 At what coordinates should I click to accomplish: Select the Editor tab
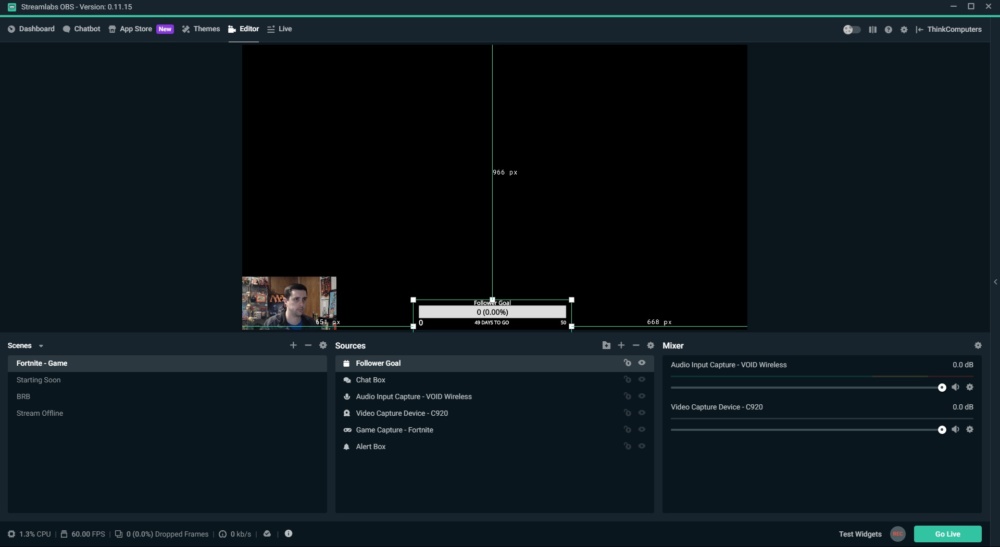click(x=243, y=29)
